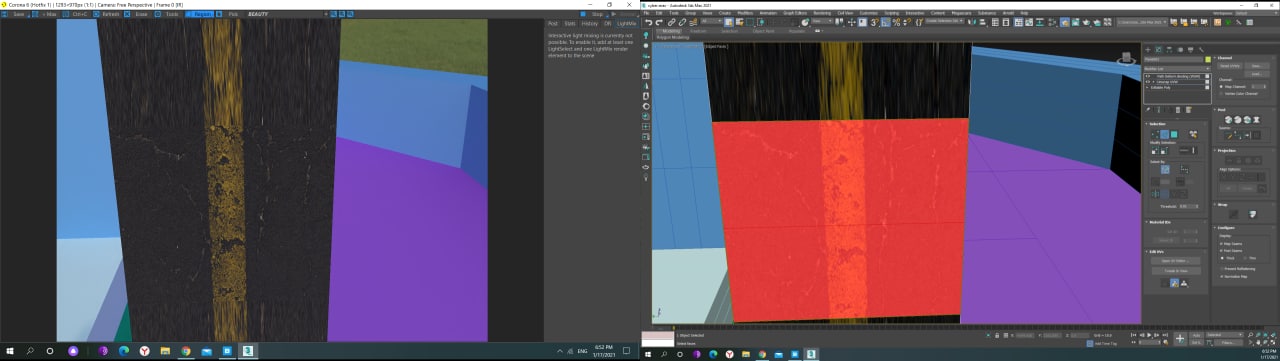Select the Thick seam display radio button
The image size is (1280, 361).
pyautogui.click(x=1222, y=258)
